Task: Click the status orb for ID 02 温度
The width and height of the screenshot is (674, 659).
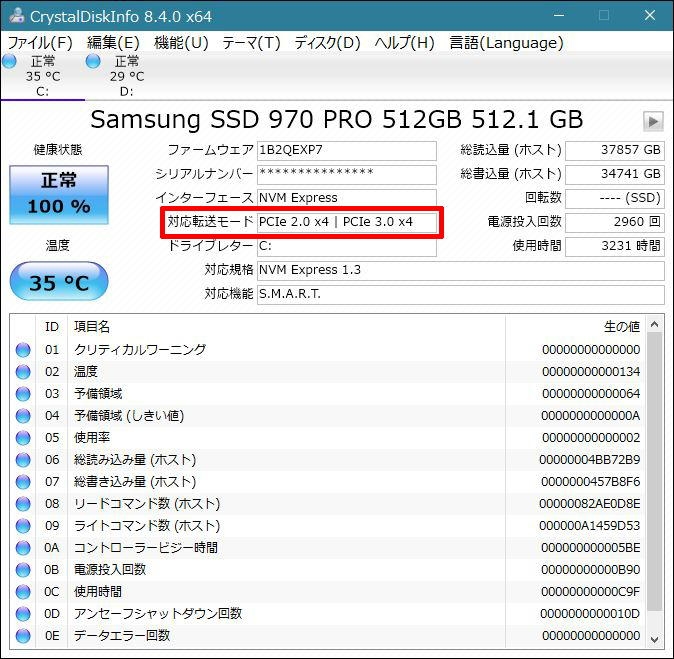Action: 23,372
